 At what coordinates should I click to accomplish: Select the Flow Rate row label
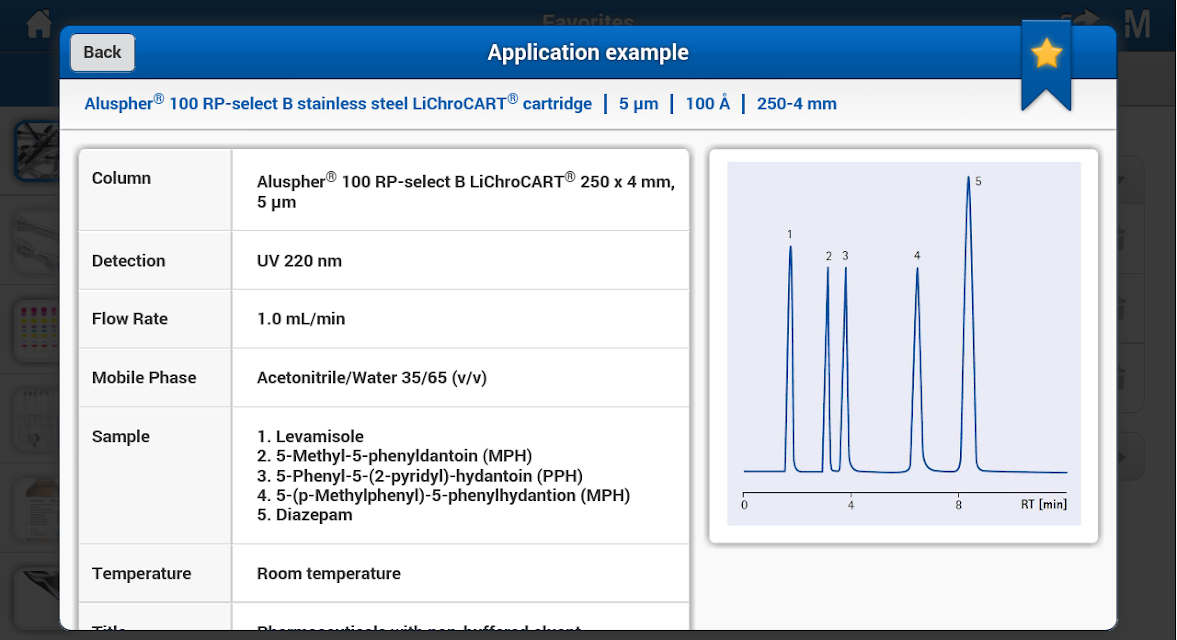click(130, 319)
